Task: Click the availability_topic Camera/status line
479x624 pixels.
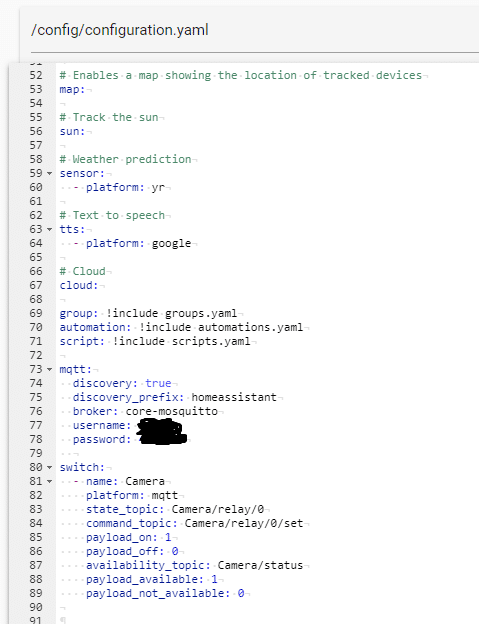Action: [195, 566]
